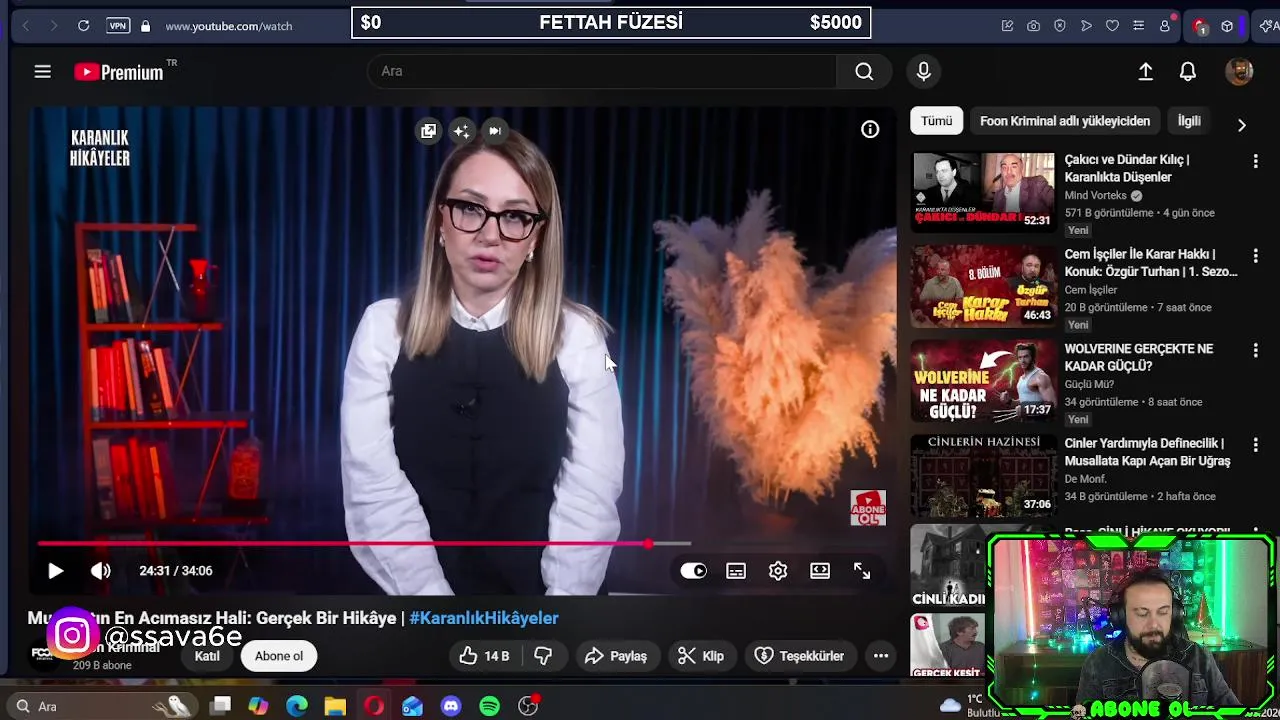This screenshot has height=720, width=1280.
Task: Open the #KaranlıkHikâyeler hashtag link
Action: 484,618
